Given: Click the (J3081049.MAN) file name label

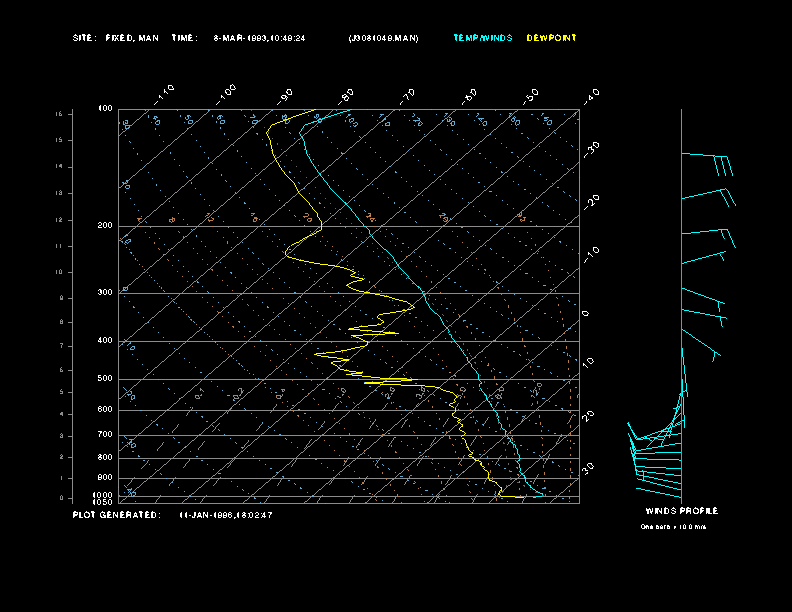Looking at the screenshot, I should [x=383, y=38].
